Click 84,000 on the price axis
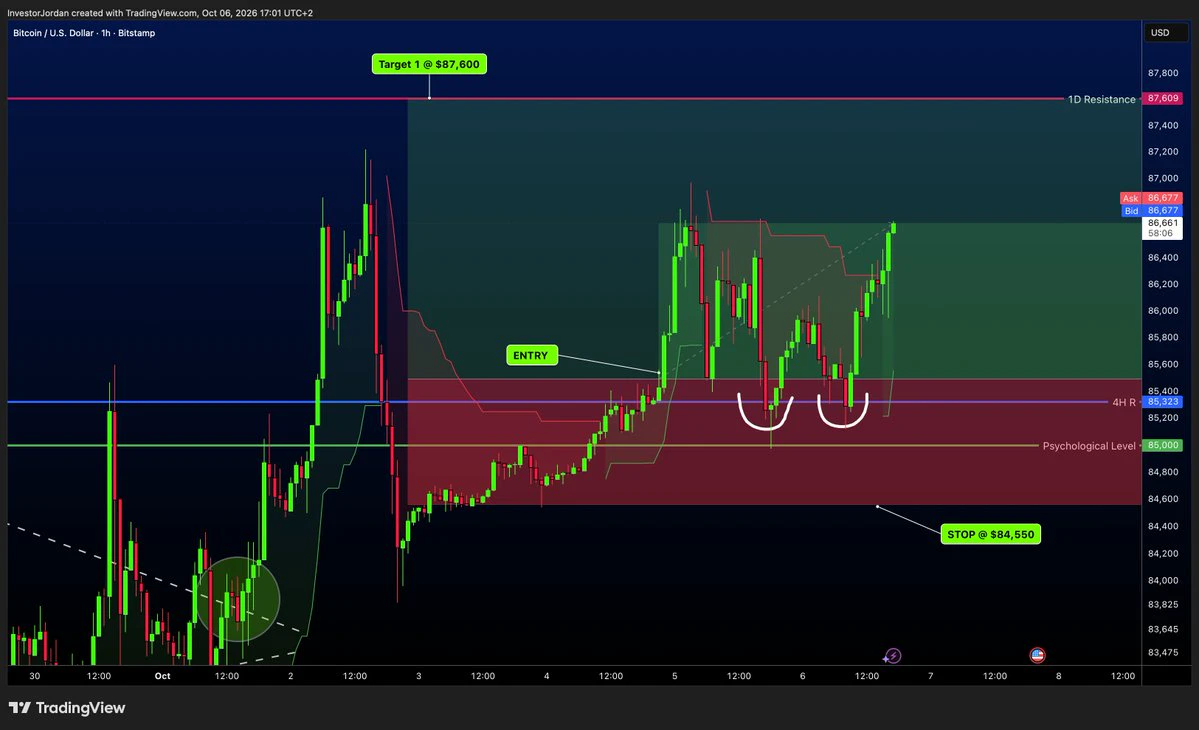The height and width of the screenshot is (730, 1199). pyautogui.click(x=1162, y=580)
